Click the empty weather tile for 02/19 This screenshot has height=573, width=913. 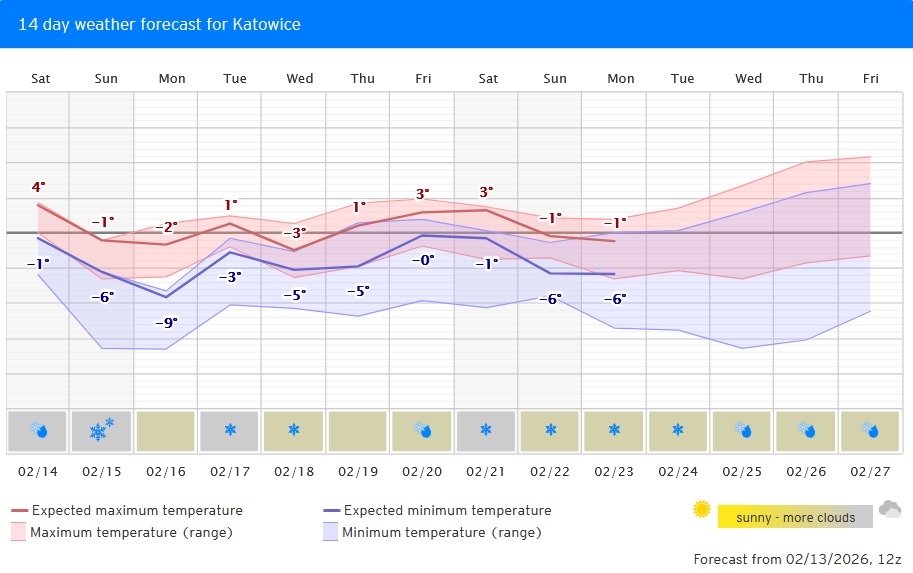pos(358,431)
